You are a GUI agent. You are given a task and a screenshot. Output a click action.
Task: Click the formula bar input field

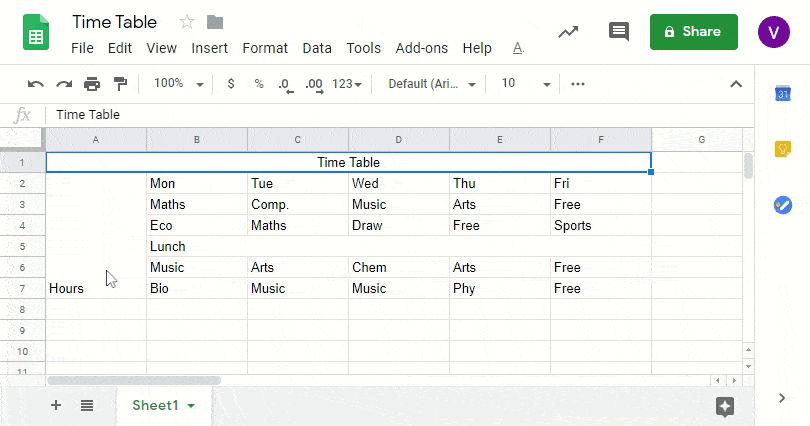pyautogui.click(x=400, y=115)
